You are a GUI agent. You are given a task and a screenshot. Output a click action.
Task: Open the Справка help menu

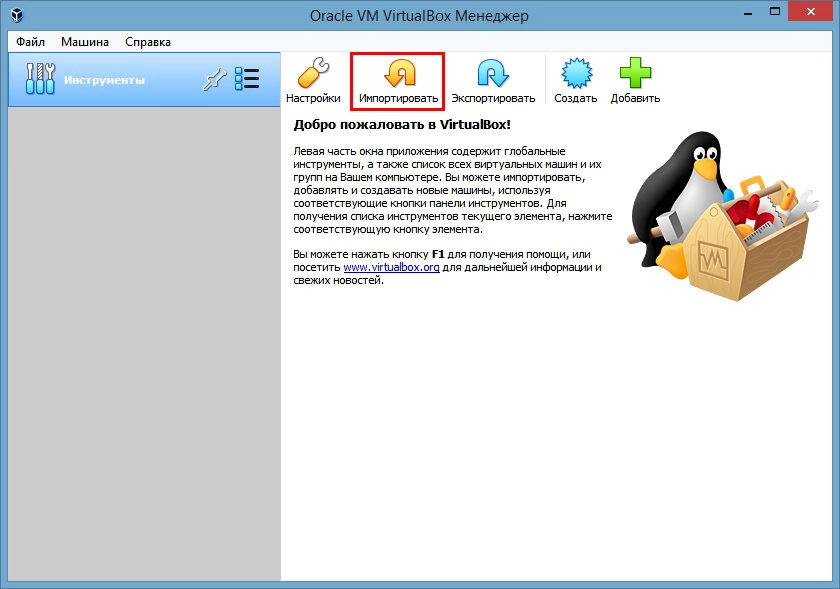(148, 42)
